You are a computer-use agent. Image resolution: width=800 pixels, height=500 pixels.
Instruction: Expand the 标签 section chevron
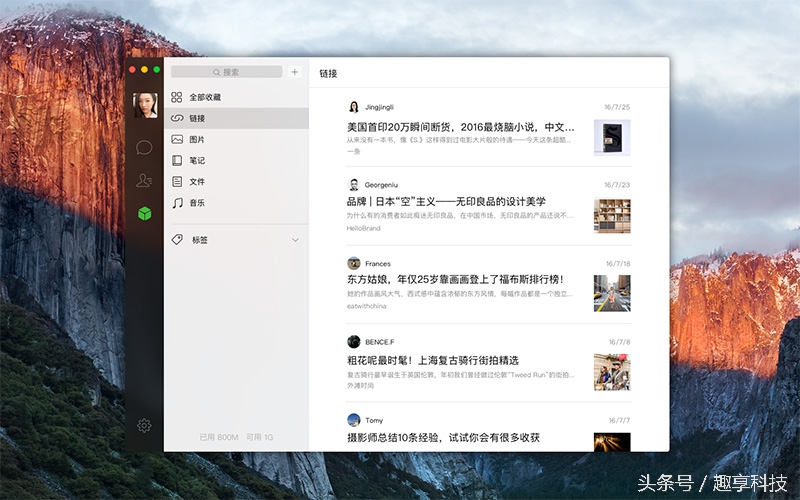pos(295,240)
